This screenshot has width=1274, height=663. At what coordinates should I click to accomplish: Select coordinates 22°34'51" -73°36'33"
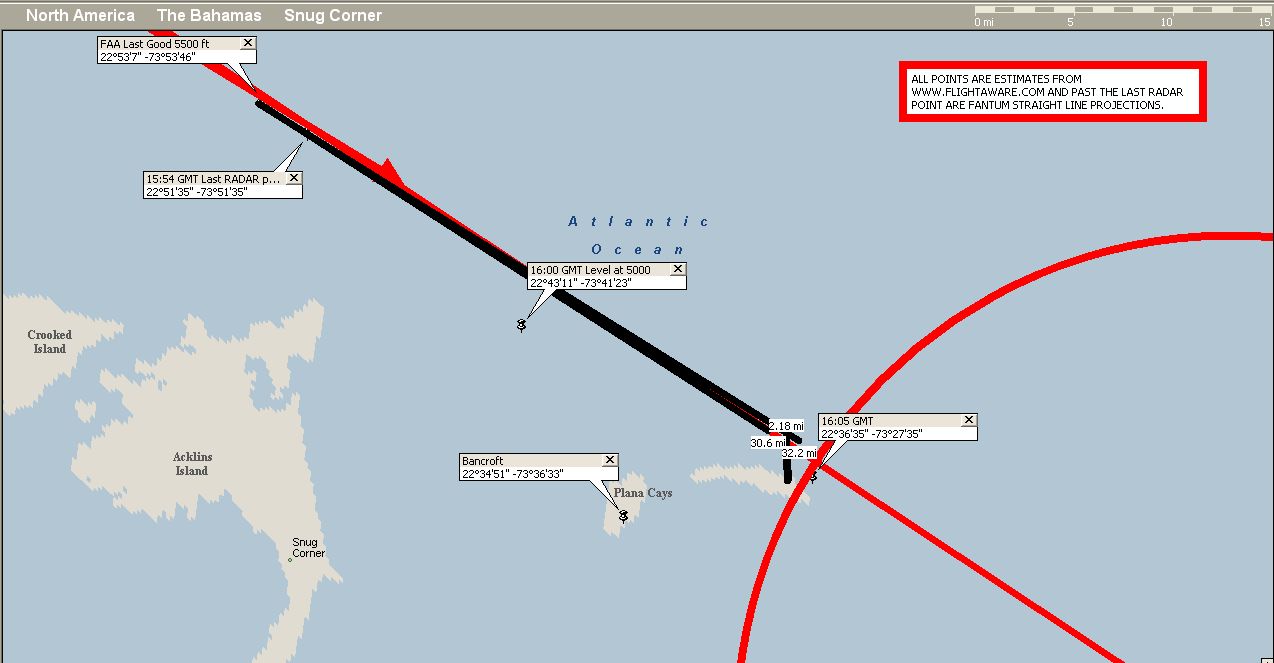(x=513, y=474)
